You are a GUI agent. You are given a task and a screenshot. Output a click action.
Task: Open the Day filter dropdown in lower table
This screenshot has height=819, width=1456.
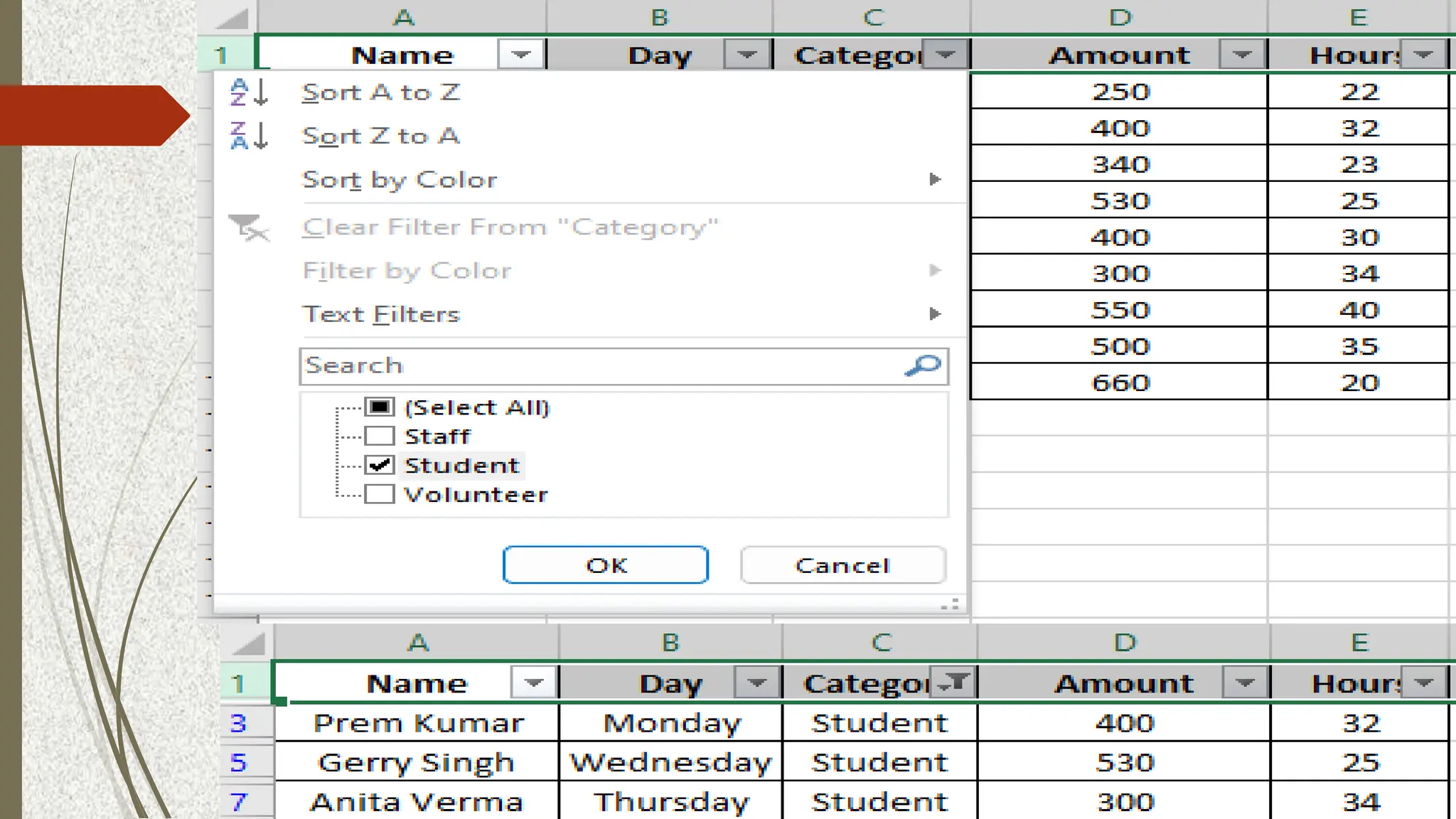tap(756, 683)
